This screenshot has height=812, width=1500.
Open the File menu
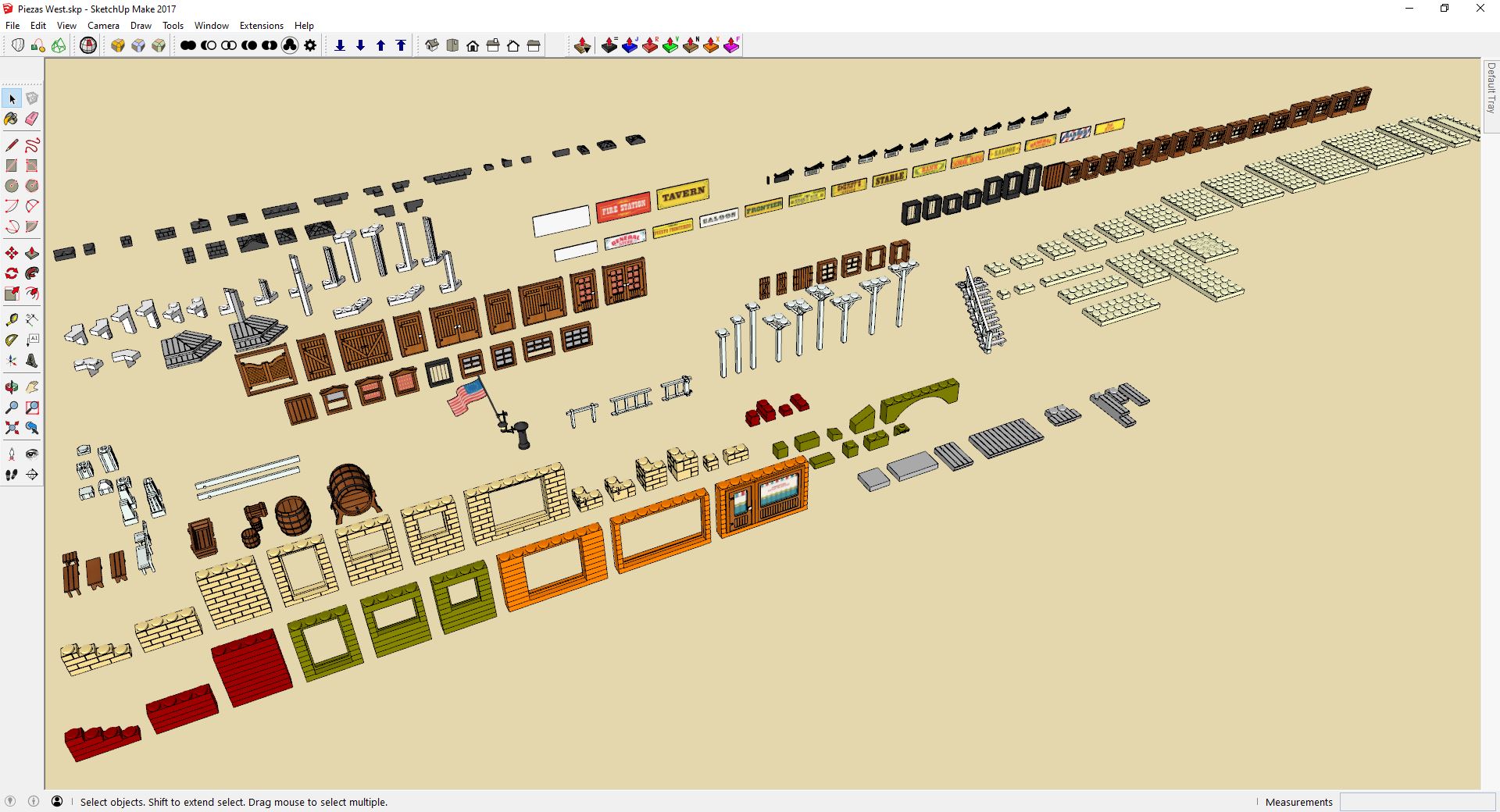[x=12, y=26]
